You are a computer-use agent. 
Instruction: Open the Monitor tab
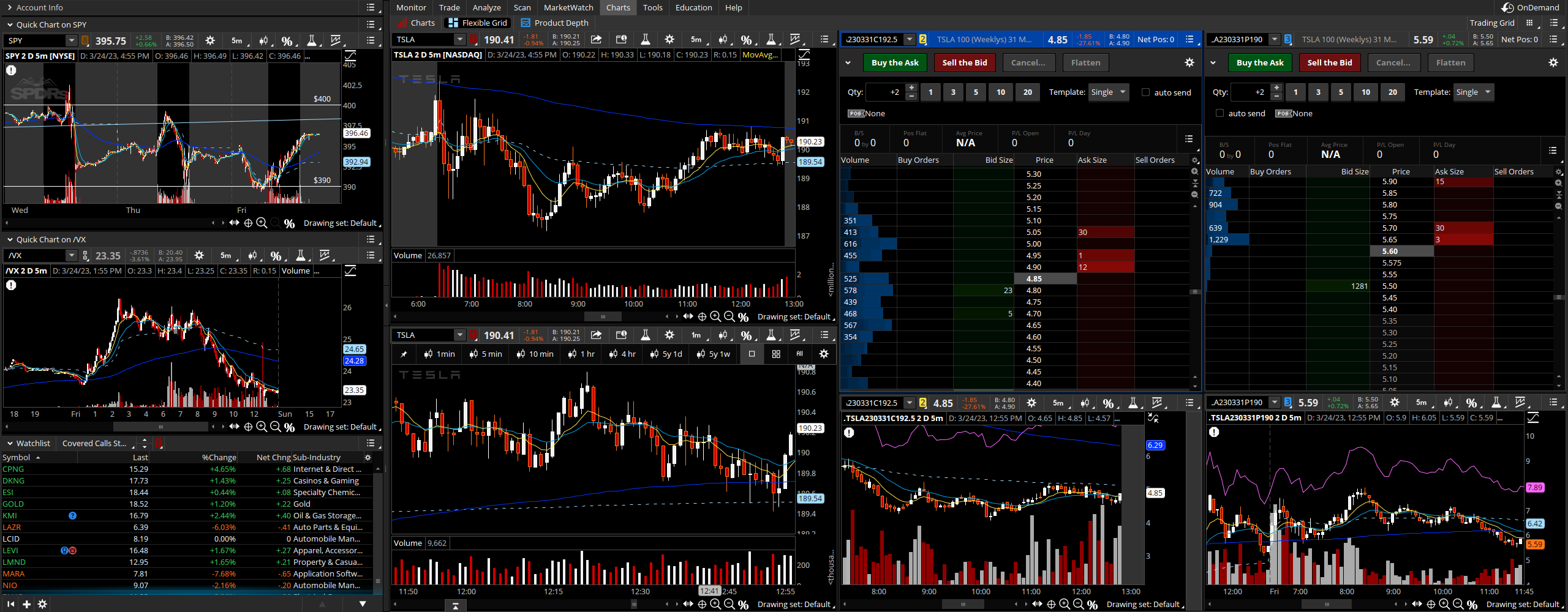click(x=411, y=7)
